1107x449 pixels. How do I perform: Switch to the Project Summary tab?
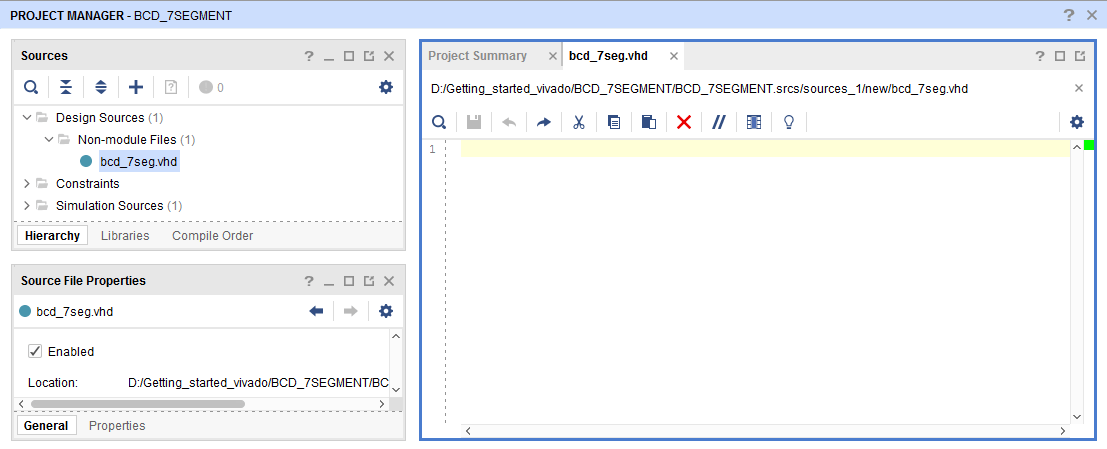point(477,56)
